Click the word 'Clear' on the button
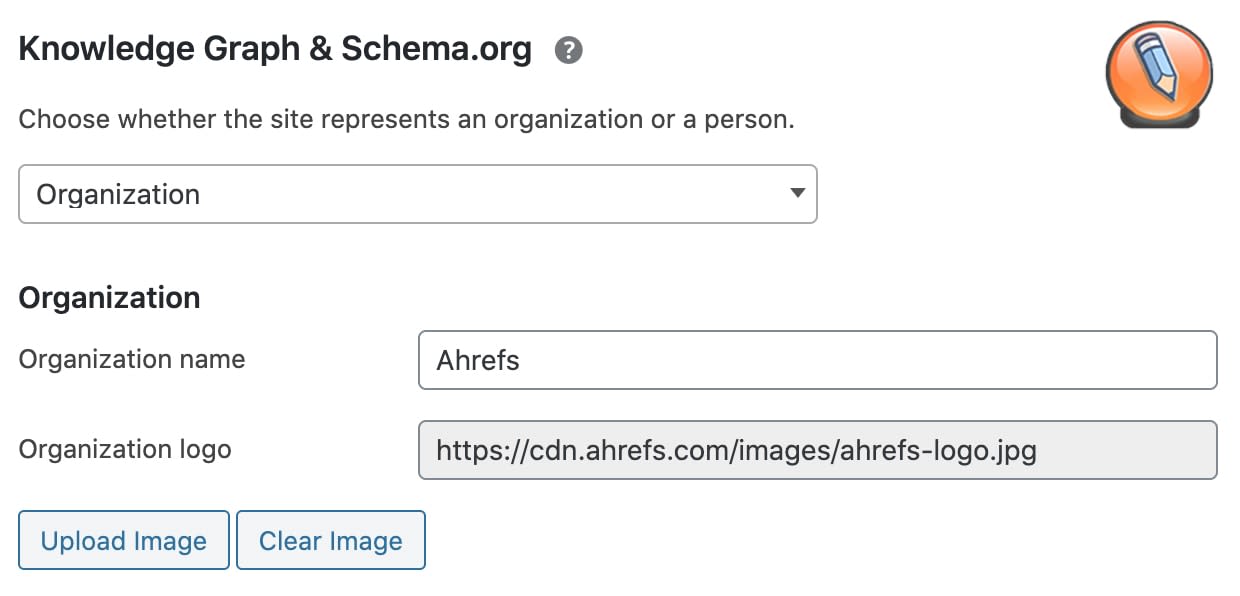The width and height of the screenshot is (1240, 596). [290, 541]
